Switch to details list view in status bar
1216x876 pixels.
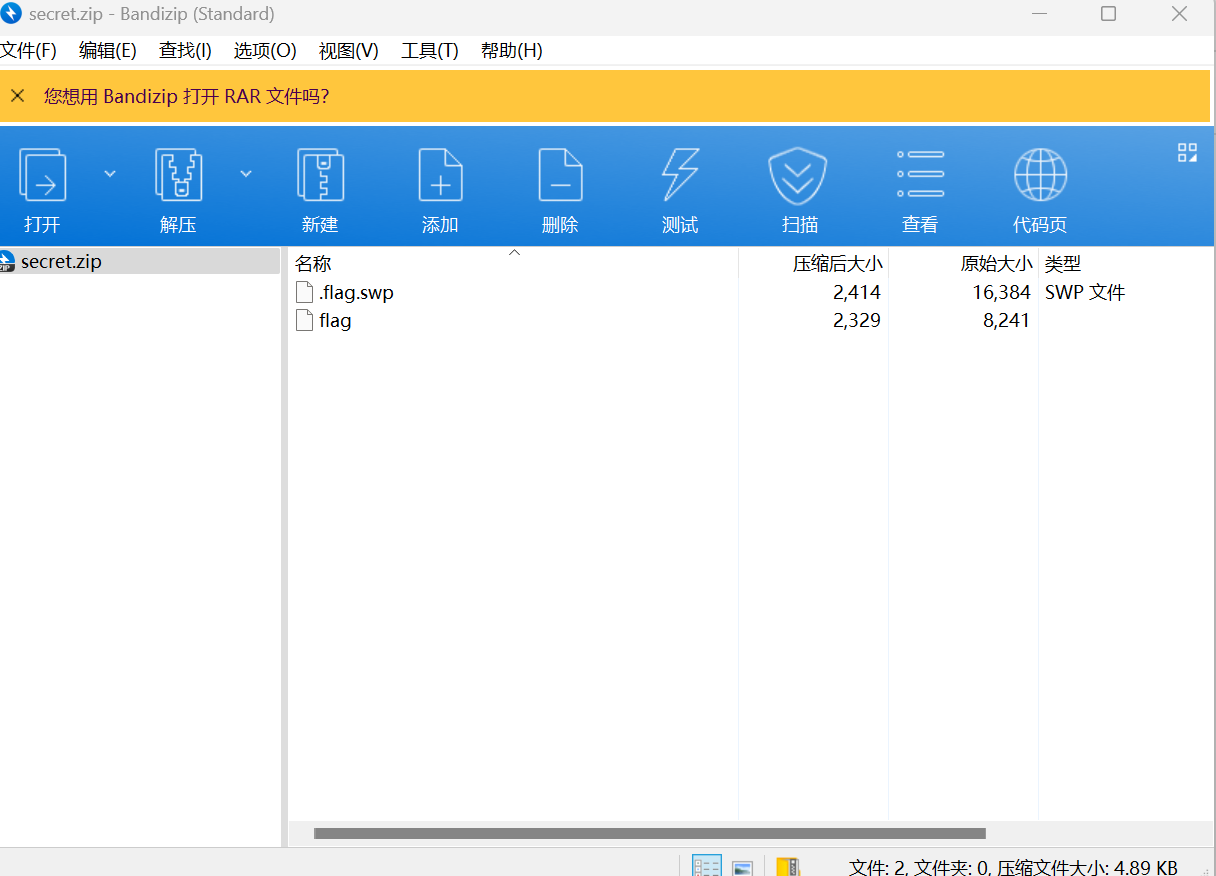pyautogui.click(x=707, y=867)
